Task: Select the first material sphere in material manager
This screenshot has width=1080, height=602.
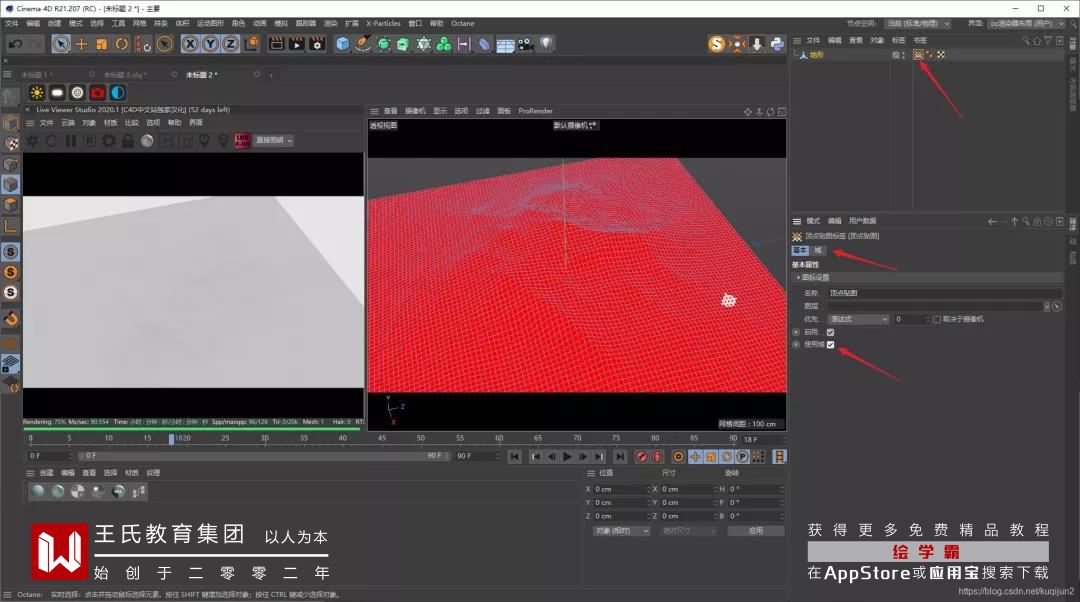Action: pos(38,491)
